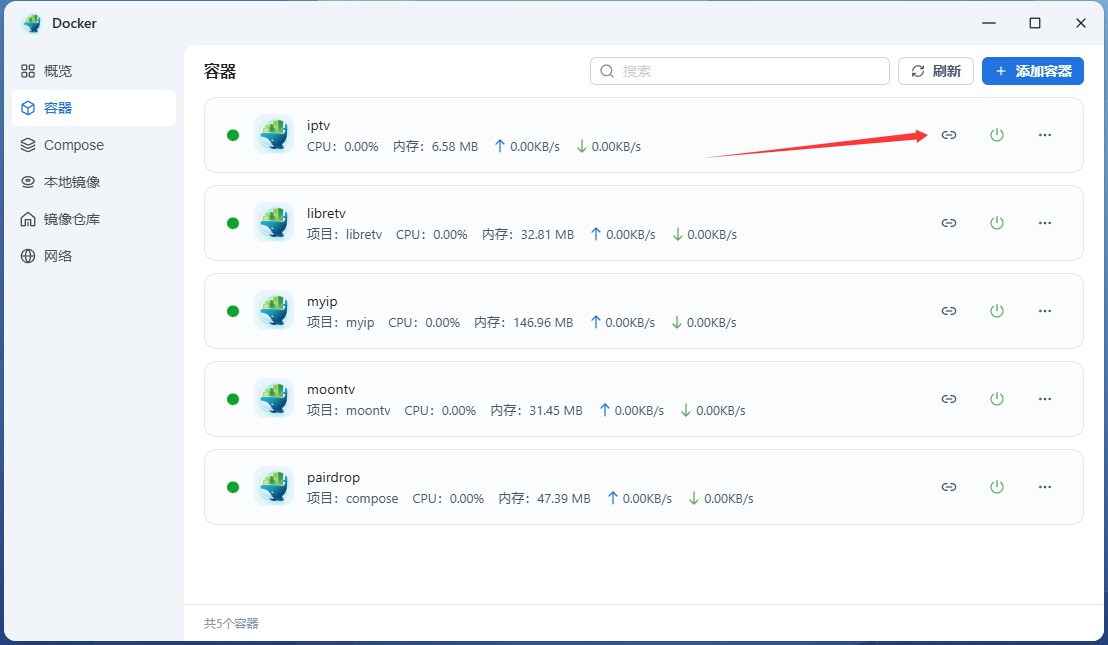
Task: Expand more options for myip container
Action: point(1044,311)
